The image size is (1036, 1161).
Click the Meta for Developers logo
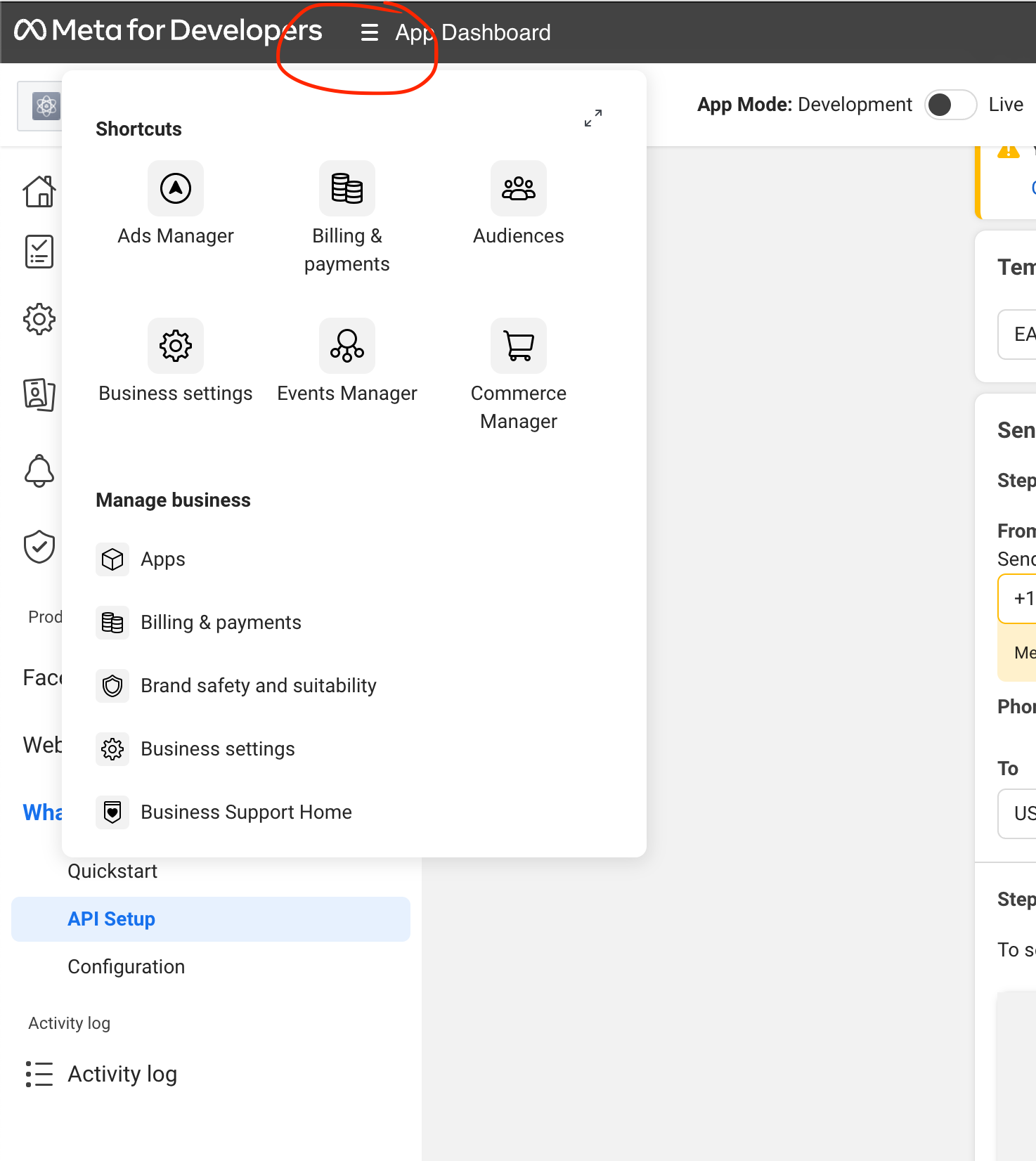[x=168, y=30]
